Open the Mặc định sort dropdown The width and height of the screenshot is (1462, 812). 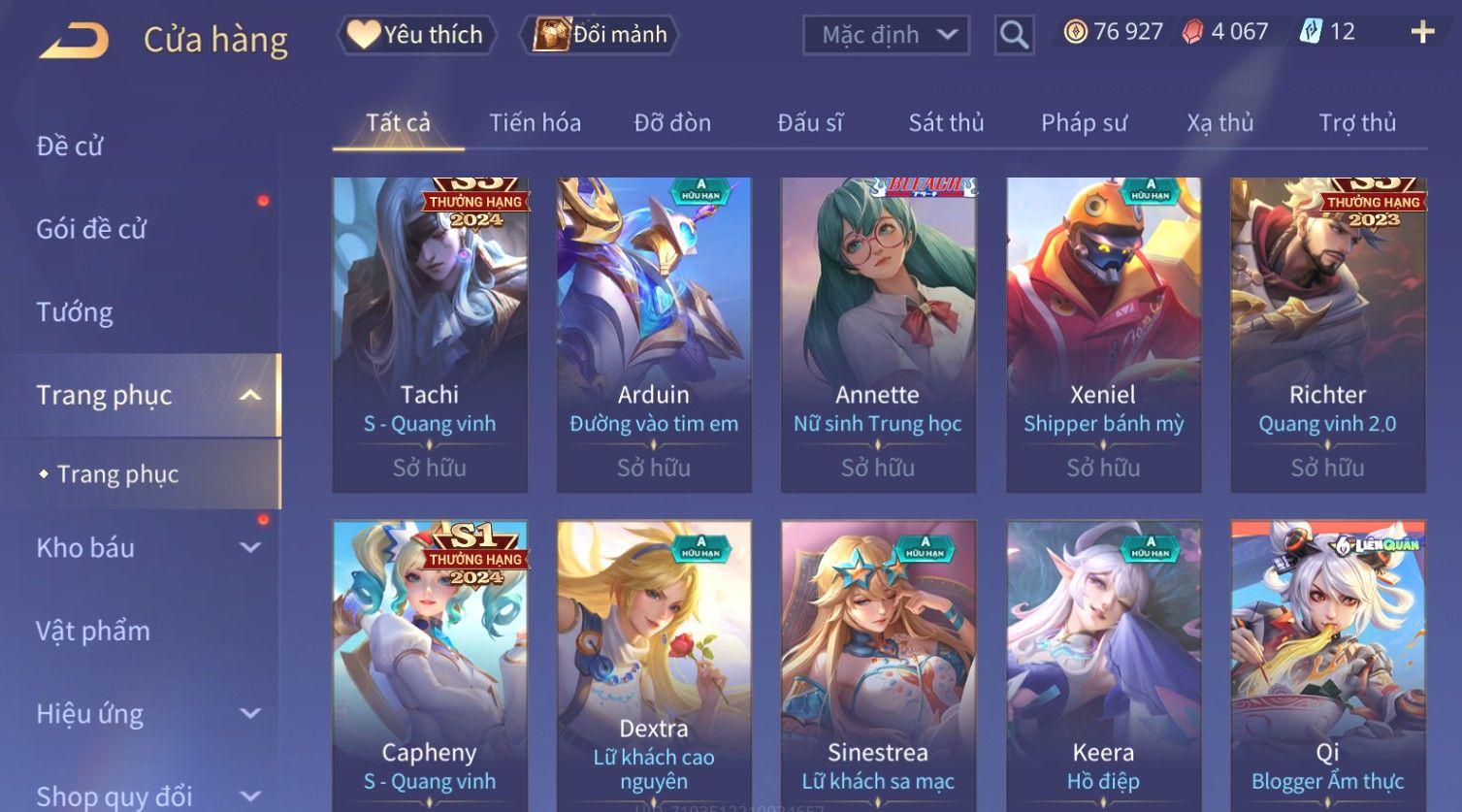[x=886, y=35]
